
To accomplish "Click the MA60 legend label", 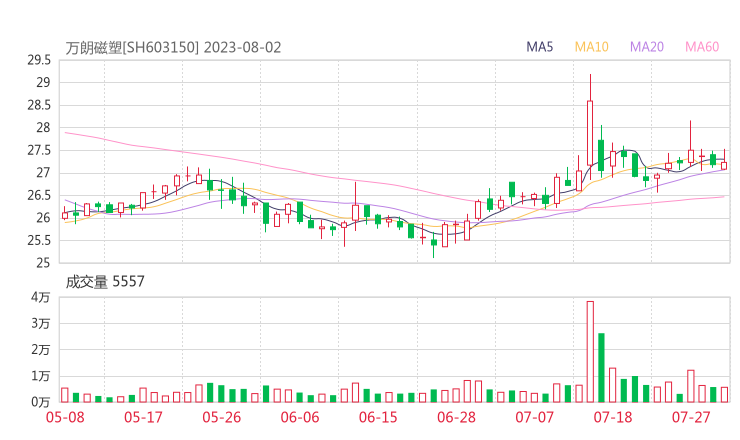I will (x=702, y=47).
